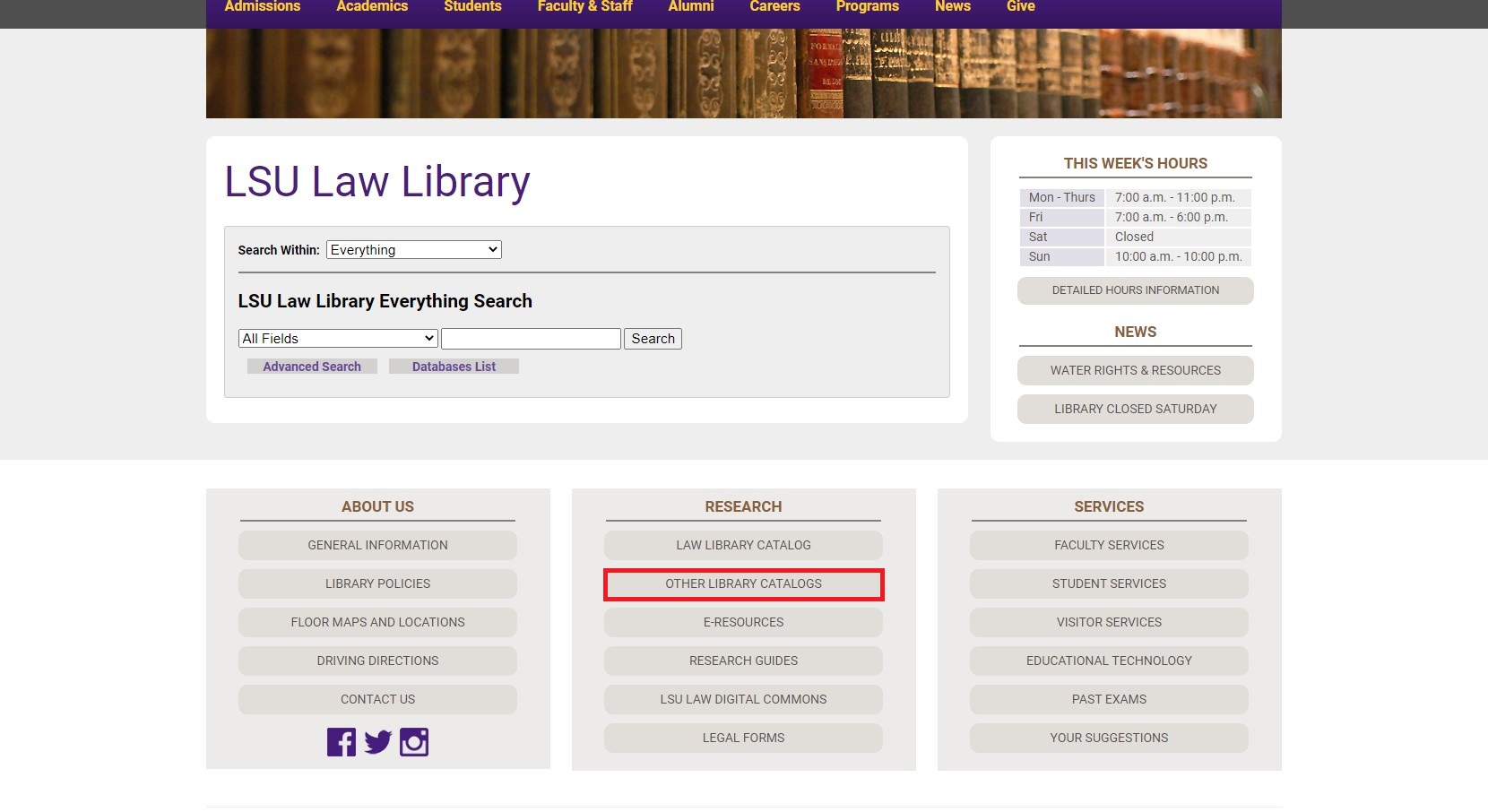Open Student Services
The height and width of the screenshot is (812, 1488).
click(x=1109, y=583)
